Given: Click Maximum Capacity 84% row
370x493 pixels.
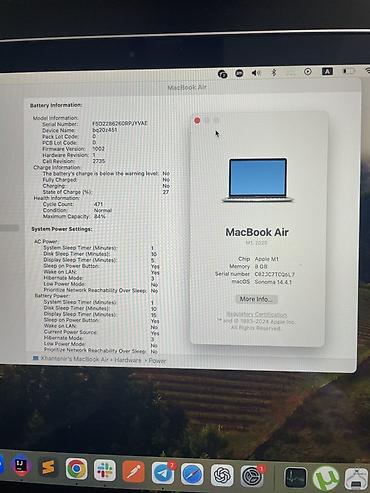Looking at the screenshot, I should pyautogui.click(x=74, y=216).
